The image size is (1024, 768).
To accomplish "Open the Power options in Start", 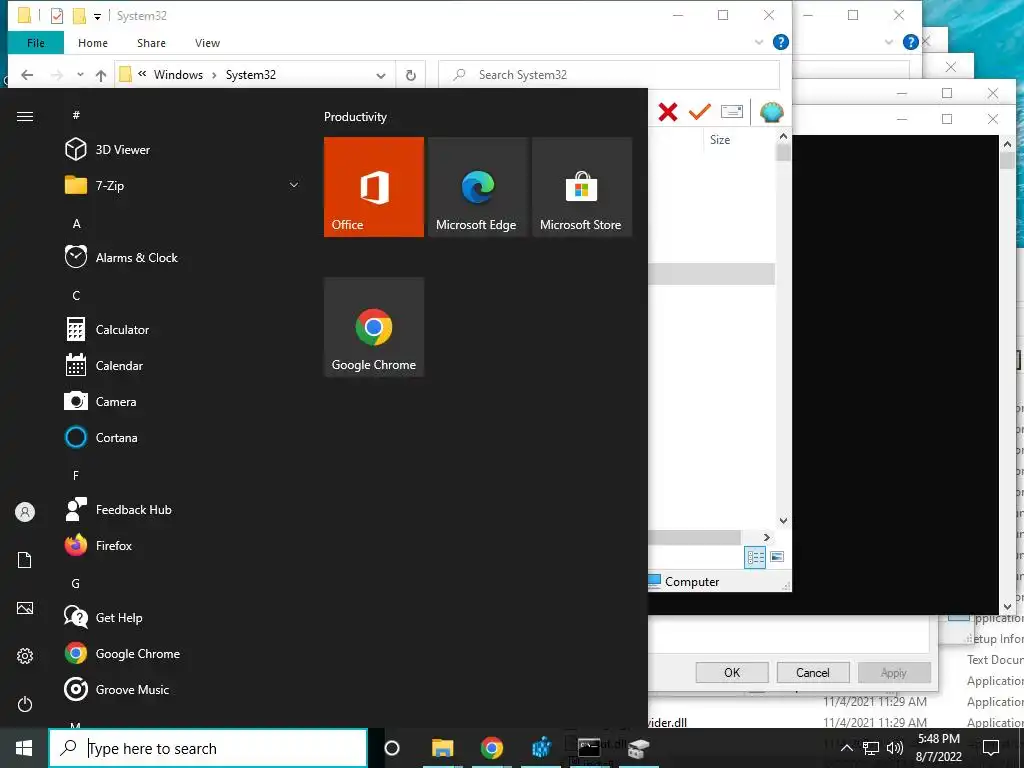I will pos(25,704).
